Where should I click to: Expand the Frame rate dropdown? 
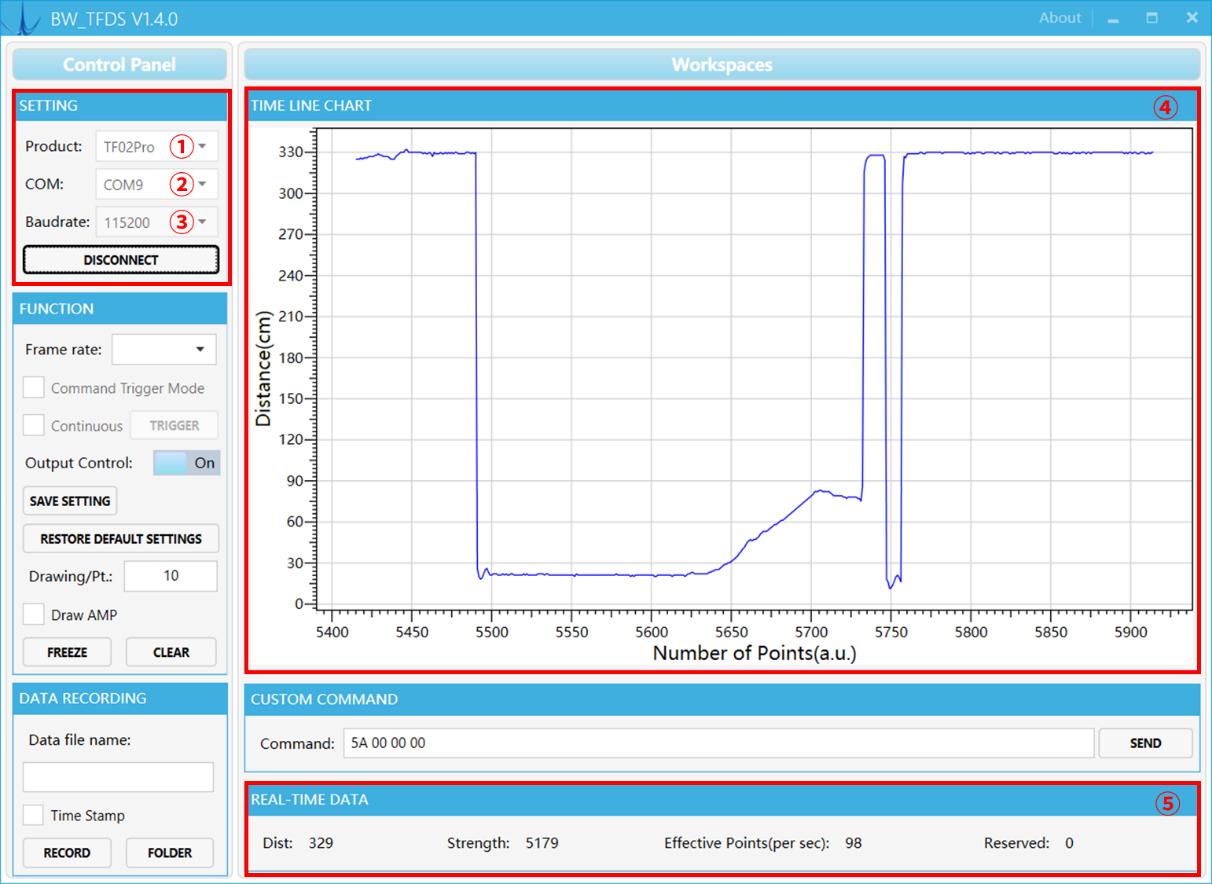(x=164, y=349)
